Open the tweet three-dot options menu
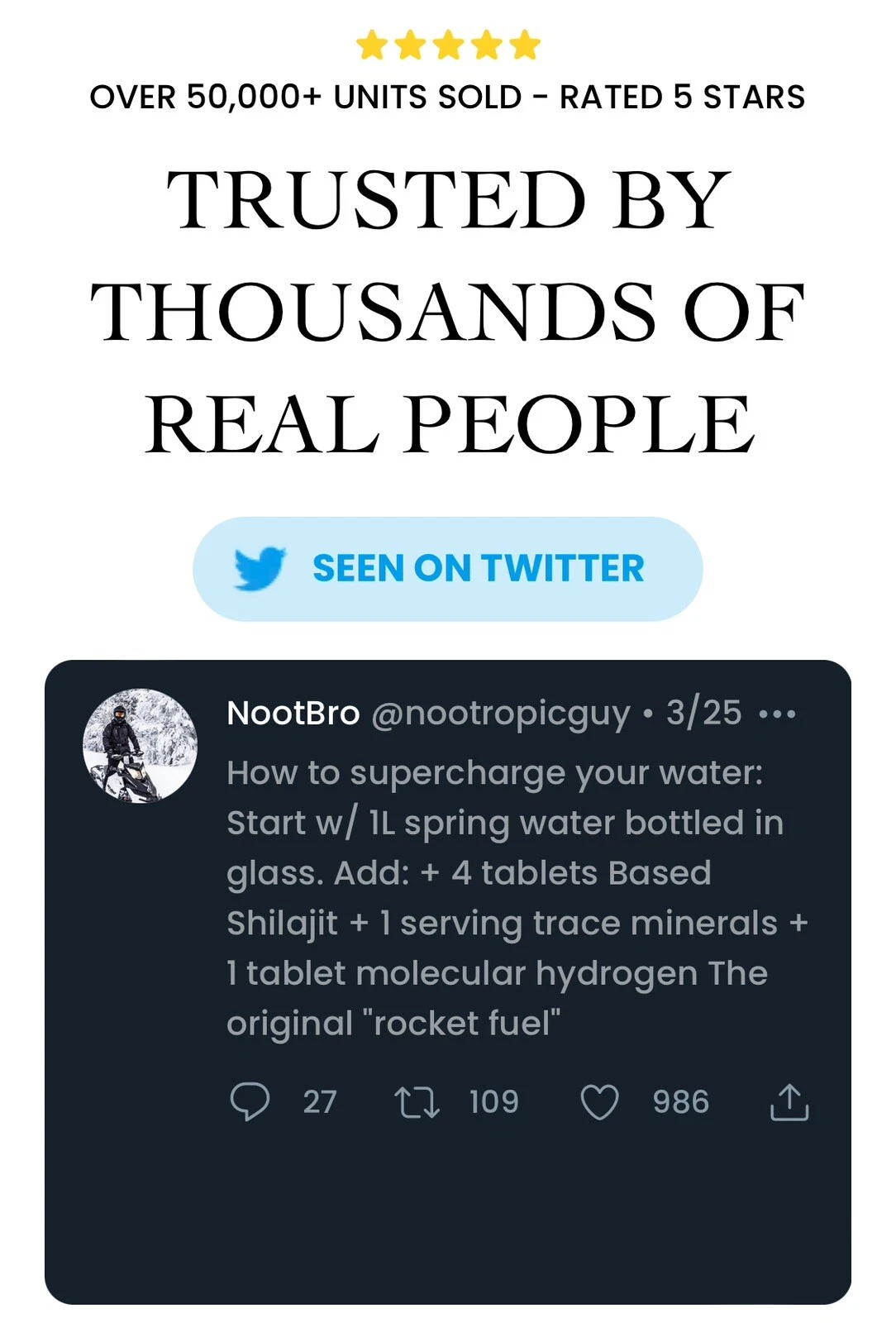The height and width of the screenshot is (1323, 896). click(777, 714)
